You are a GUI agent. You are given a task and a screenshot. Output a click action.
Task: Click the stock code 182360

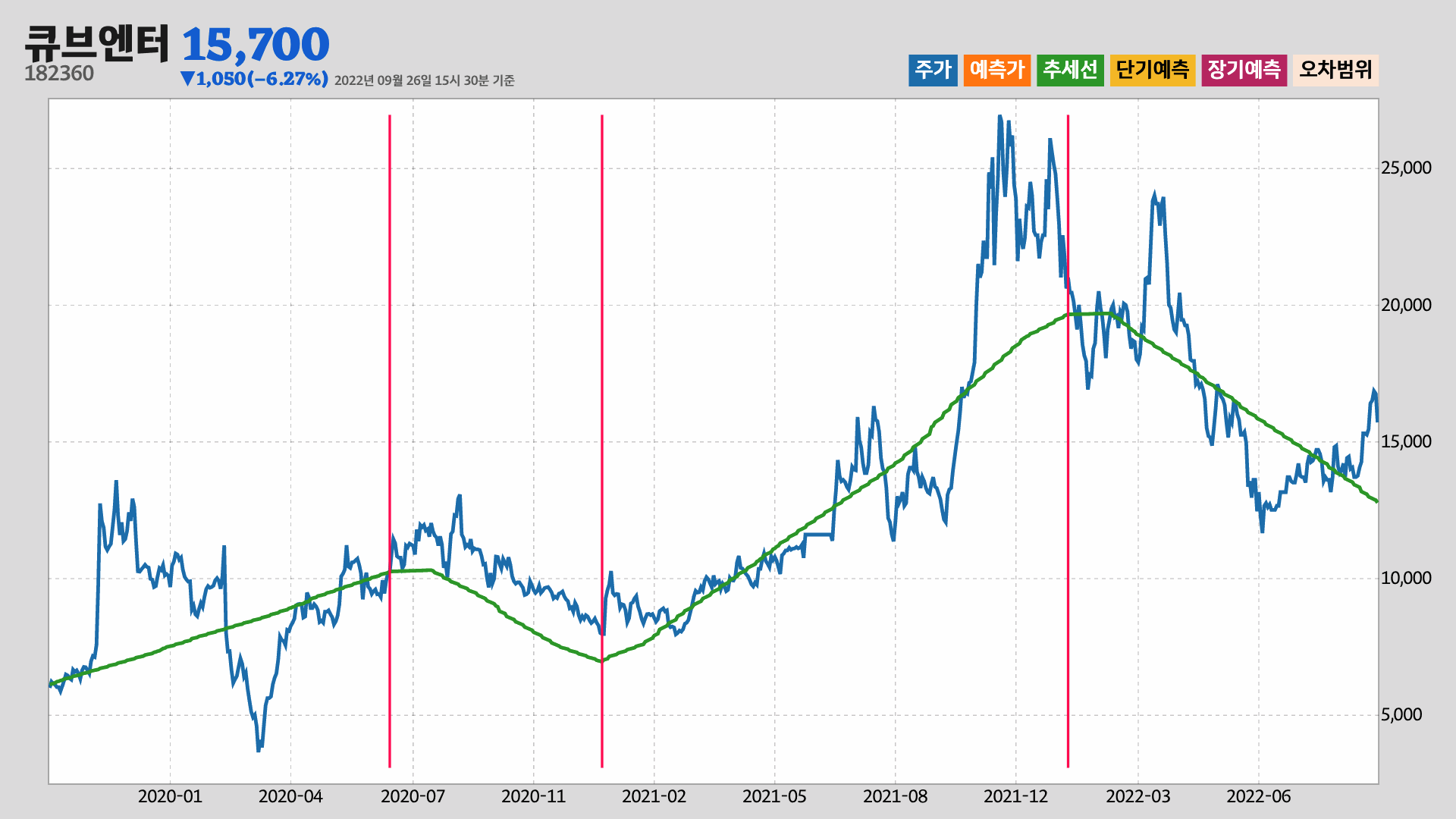click(59, 74)
